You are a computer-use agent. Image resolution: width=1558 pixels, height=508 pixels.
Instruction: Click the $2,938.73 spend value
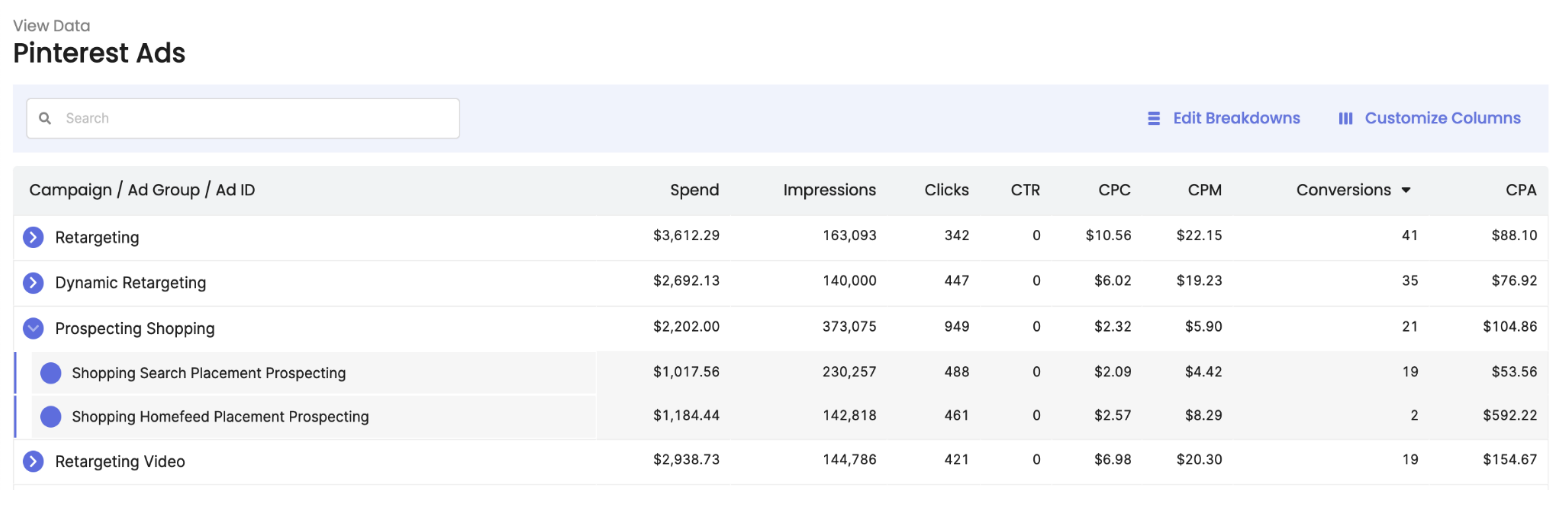[x=686, y=460]
